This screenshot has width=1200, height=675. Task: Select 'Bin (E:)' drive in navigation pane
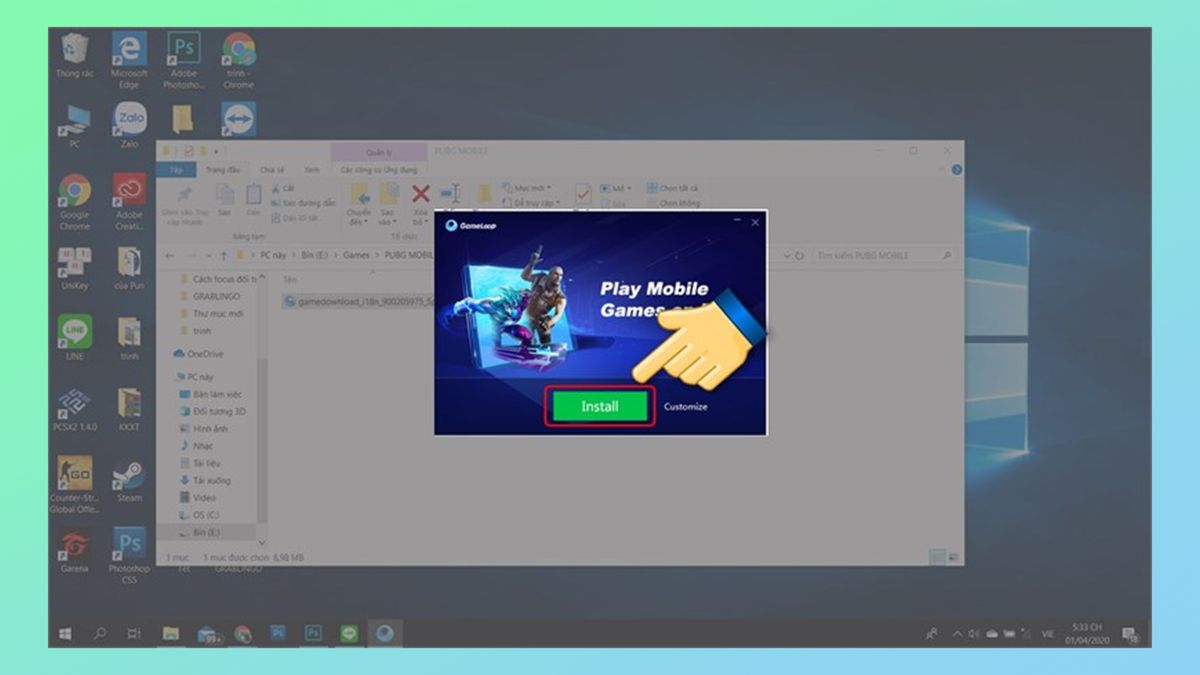coord(200,532)
